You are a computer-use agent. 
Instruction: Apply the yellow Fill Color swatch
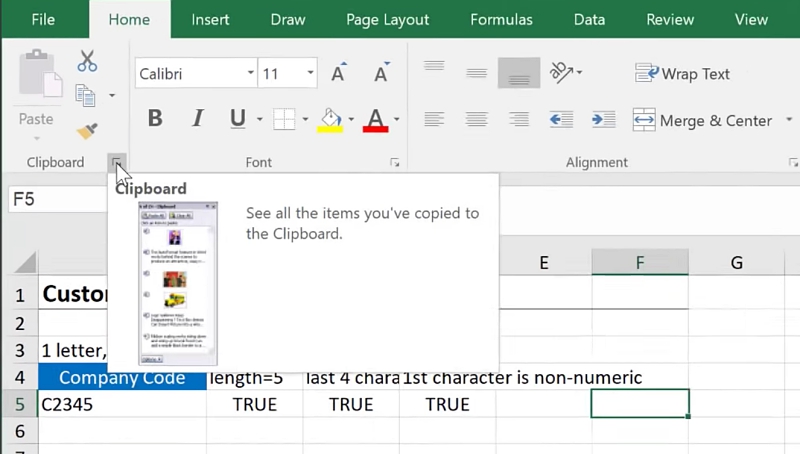(x=330, y=119)
